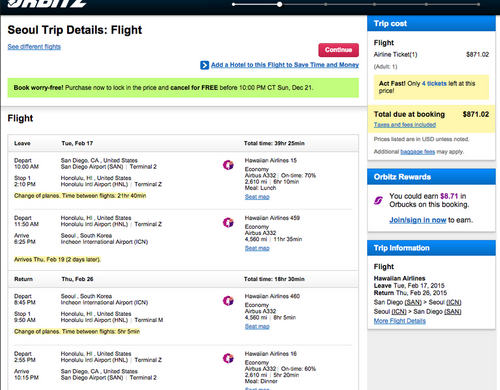
Task: Click Hawaiian Airlines logo for flight 460
Action: [x=228, y=301]
